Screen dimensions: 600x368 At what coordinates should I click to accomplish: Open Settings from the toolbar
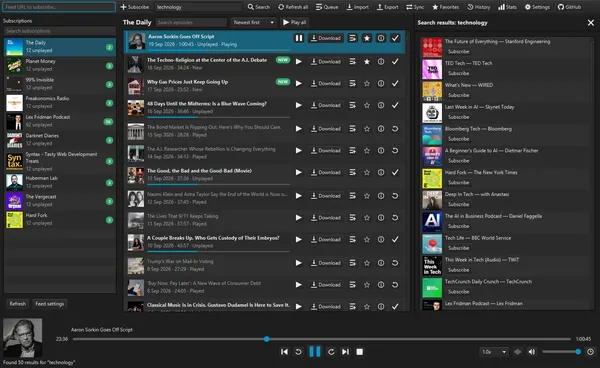(x=537, y=7)
